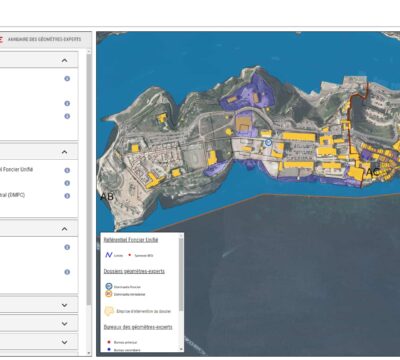400x360 pixels.
Task: Open the first info icon in the top section
Action: (x=67, y=79)
